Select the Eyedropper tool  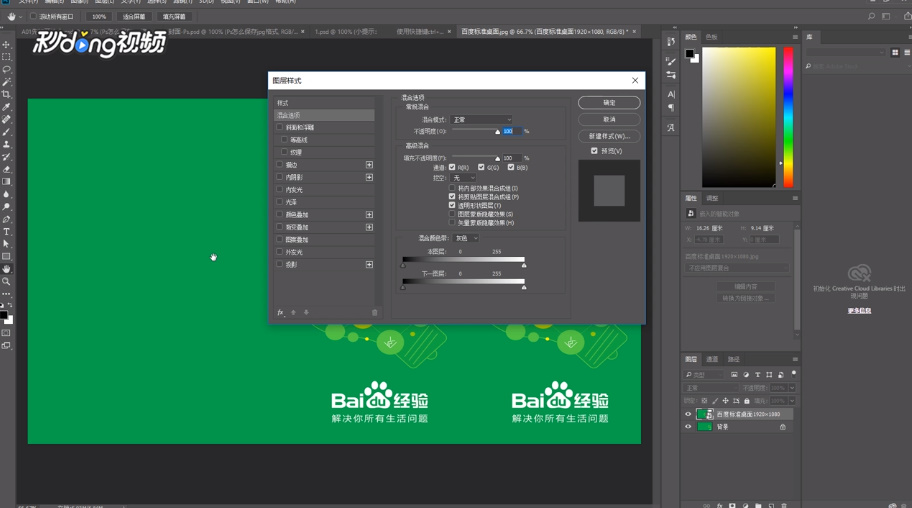(6, 107)
